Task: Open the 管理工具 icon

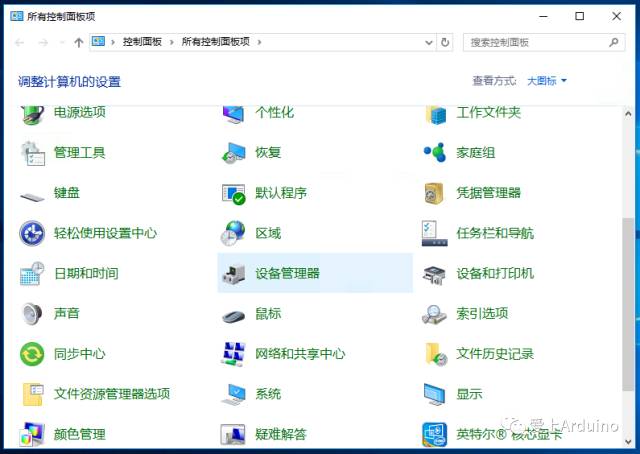Action: (33, 153)
